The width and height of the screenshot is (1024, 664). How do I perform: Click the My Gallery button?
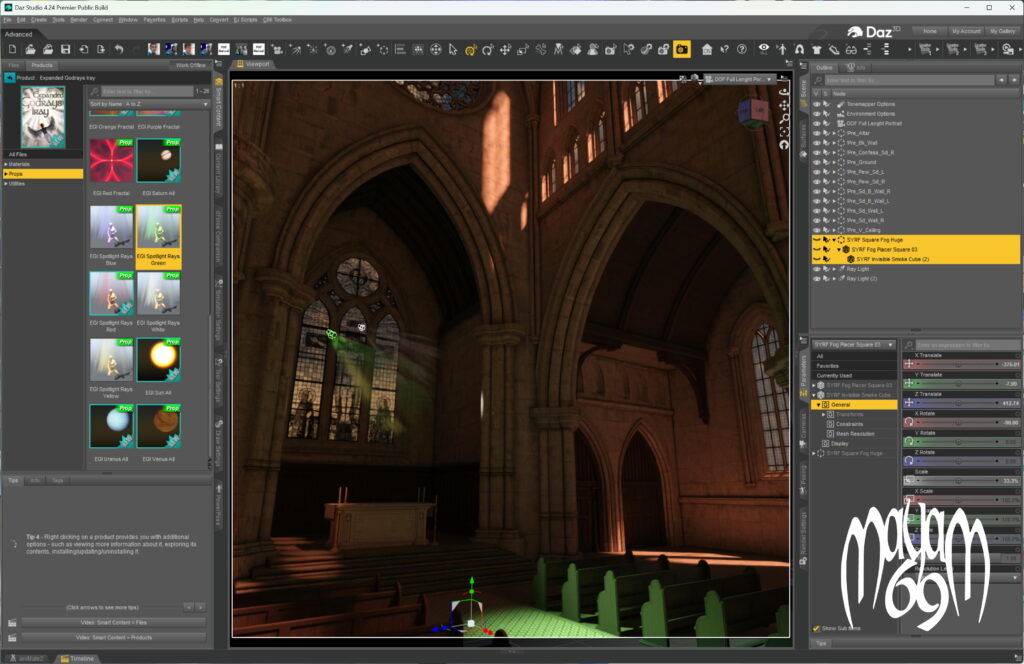1002,31
